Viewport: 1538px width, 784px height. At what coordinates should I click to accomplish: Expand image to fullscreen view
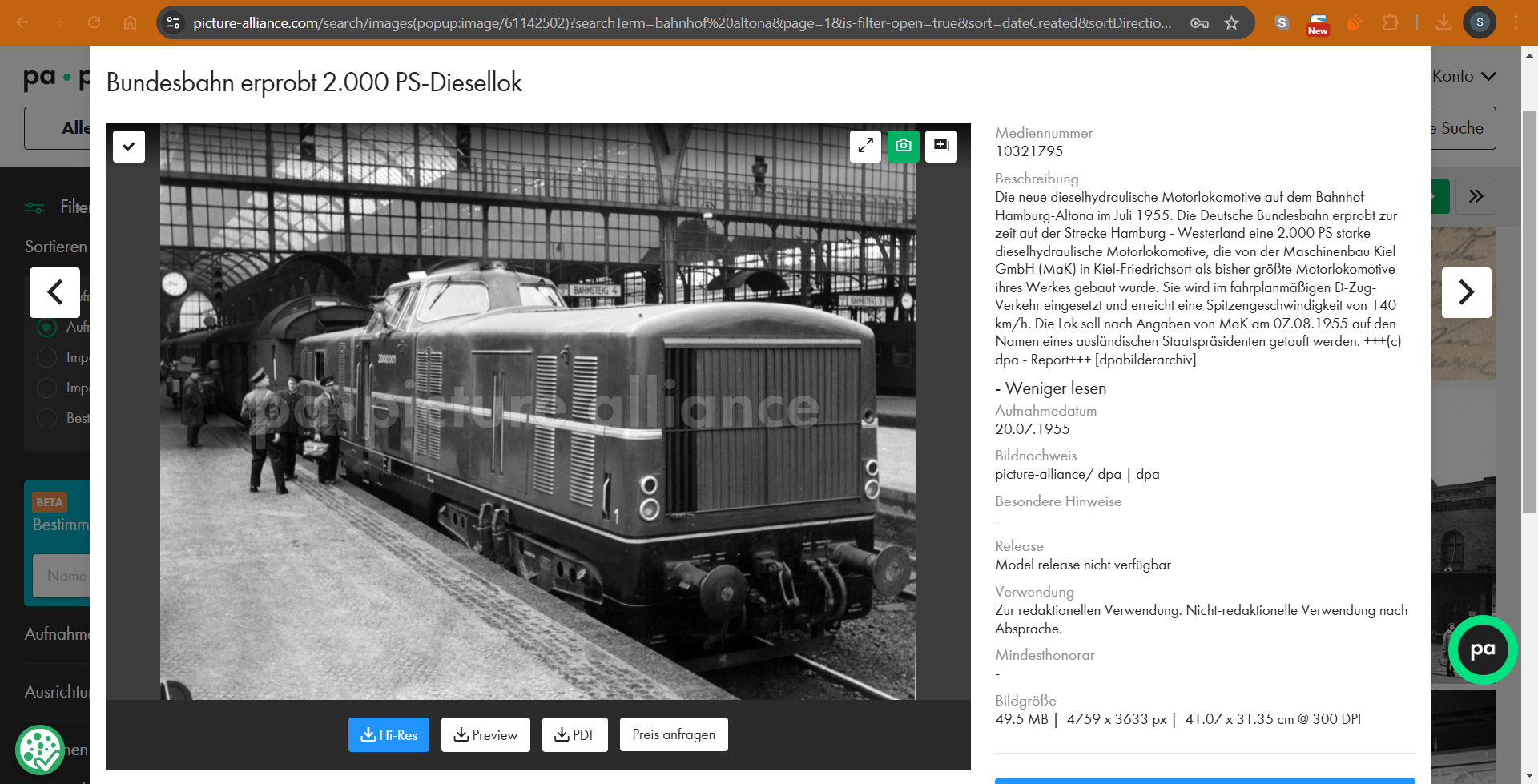click(865, 146)
